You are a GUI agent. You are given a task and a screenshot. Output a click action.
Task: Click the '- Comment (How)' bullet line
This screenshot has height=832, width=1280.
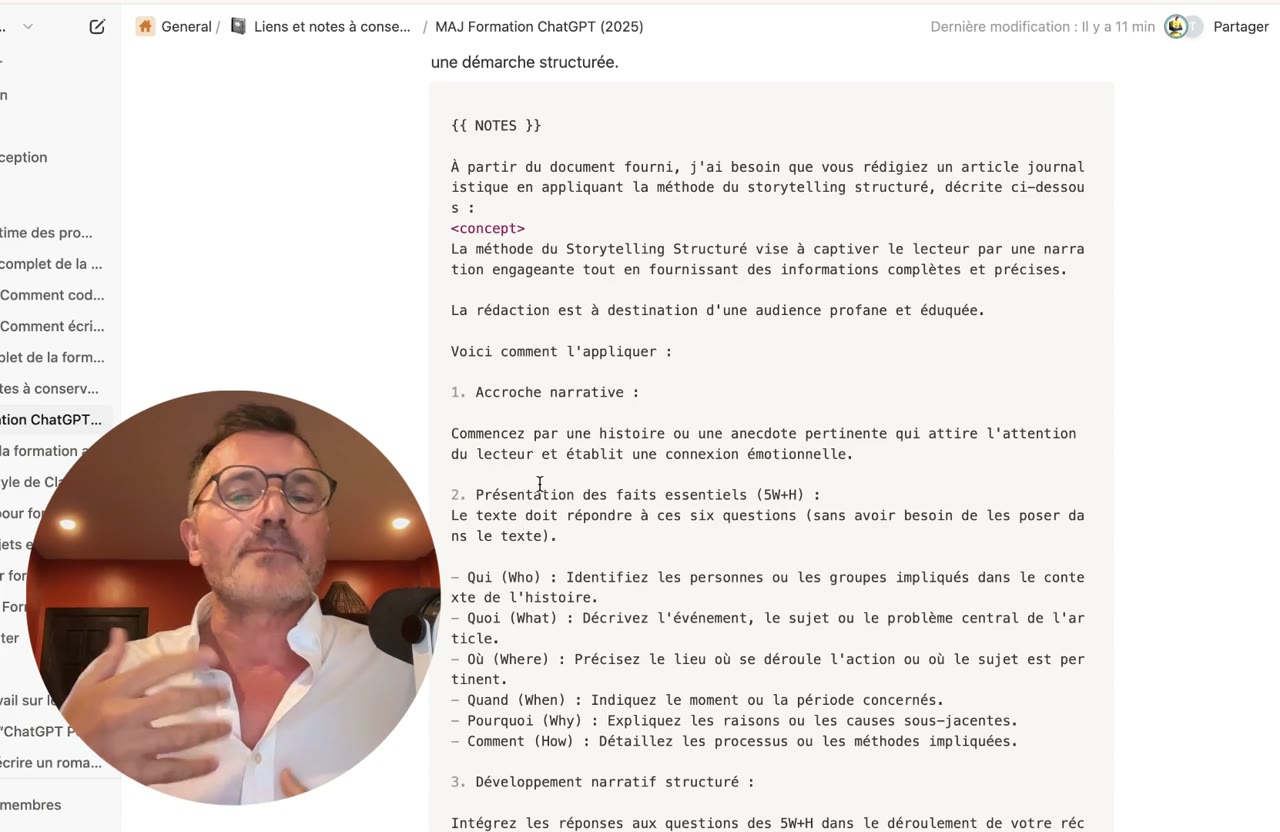coord(734,741)
